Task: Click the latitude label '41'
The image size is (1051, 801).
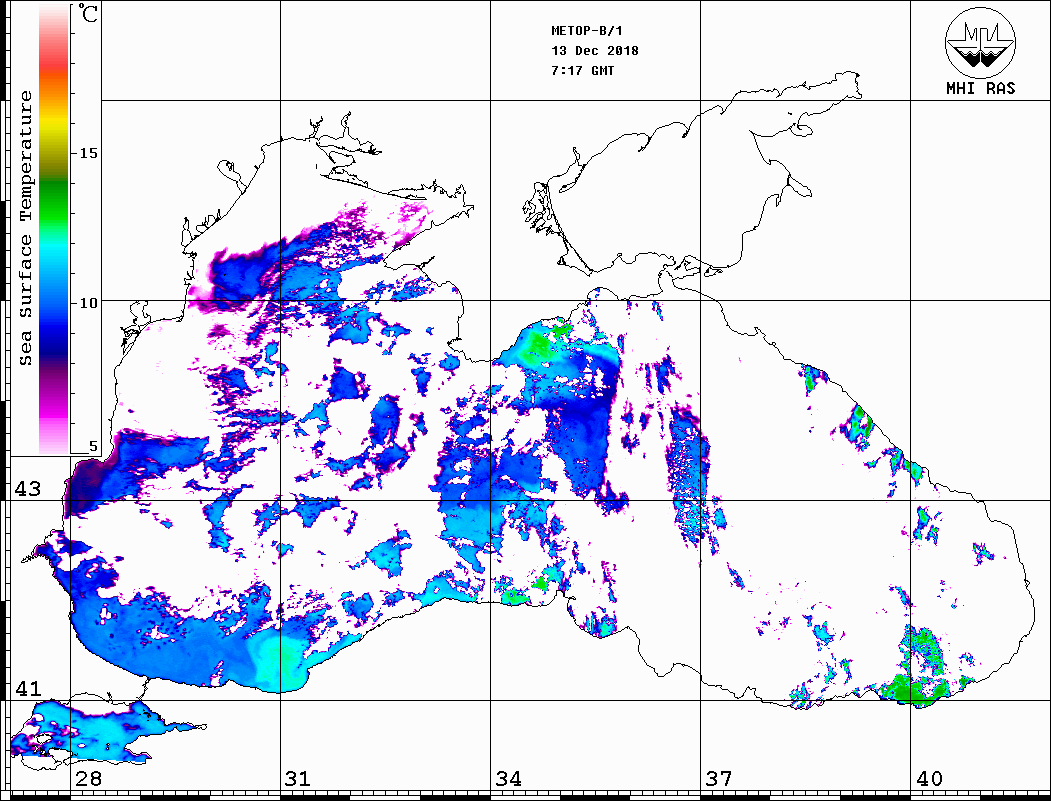Action: pos(27,688)
